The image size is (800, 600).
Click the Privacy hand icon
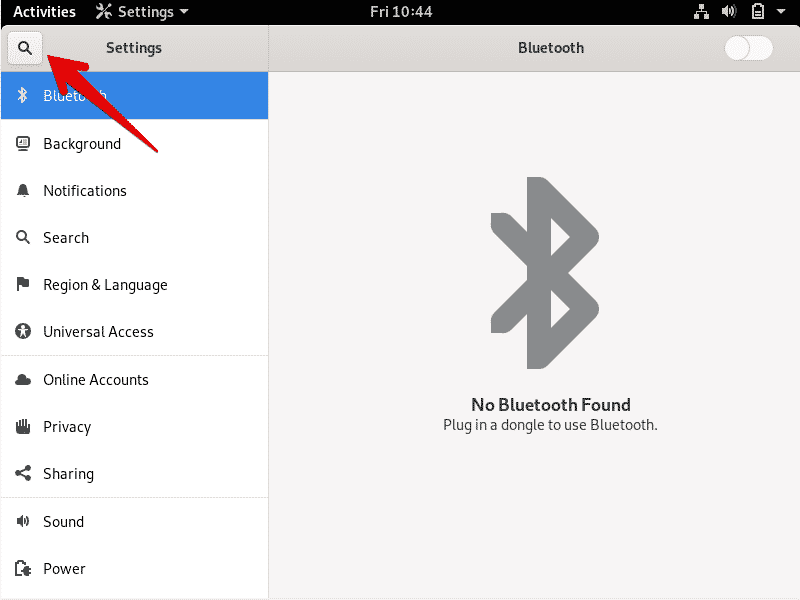pos(23,426)
